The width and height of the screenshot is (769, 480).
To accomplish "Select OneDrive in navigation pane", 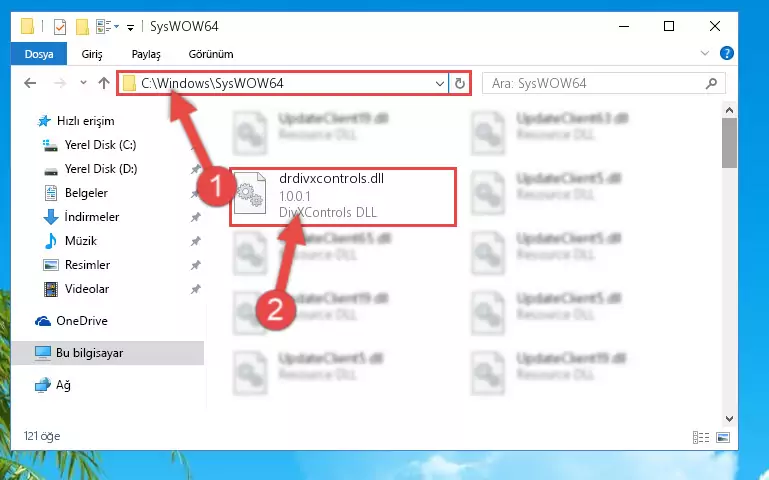I will pos(81,321).
